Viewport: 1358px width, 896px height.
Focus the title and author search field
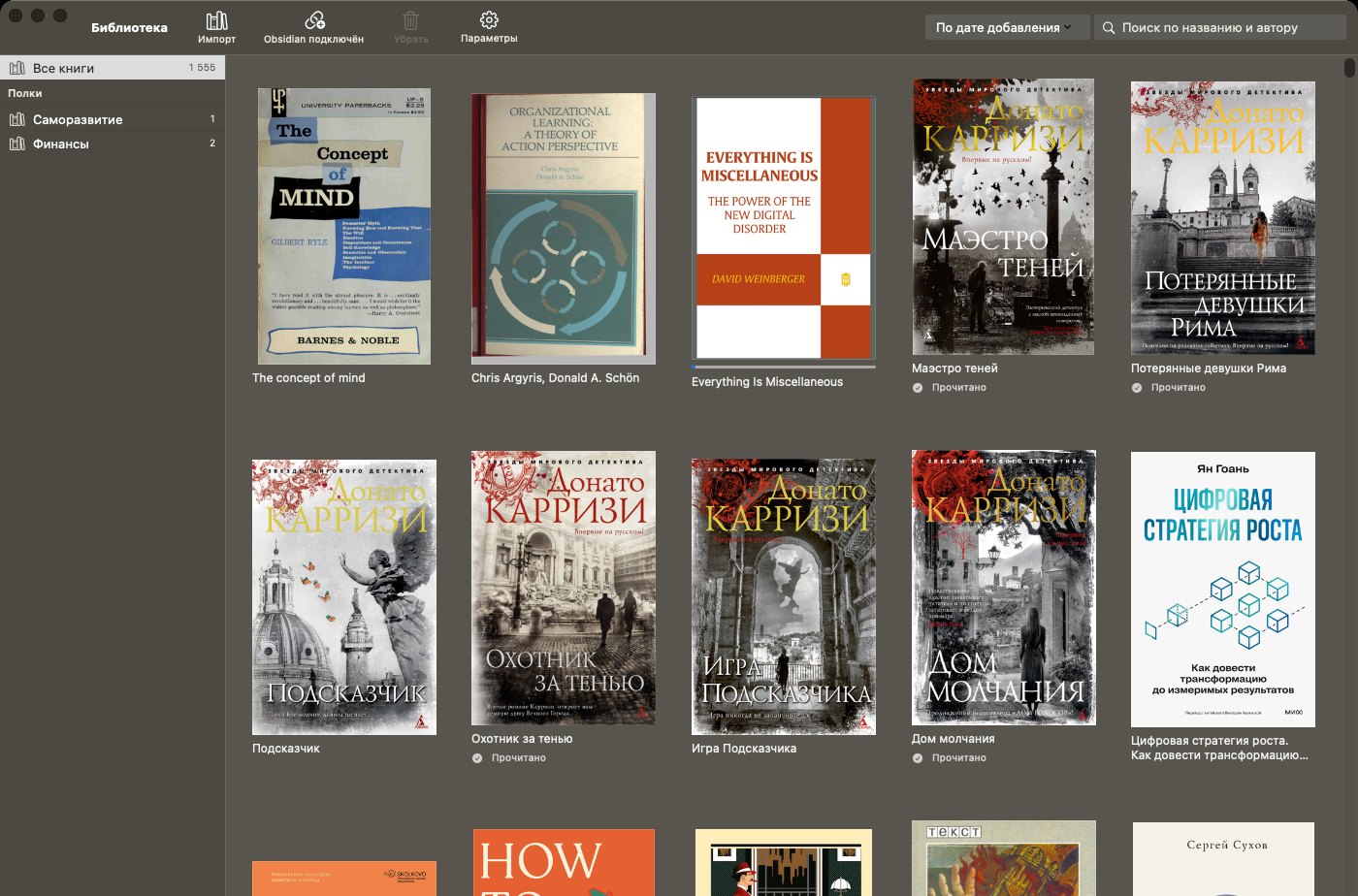1220,28
